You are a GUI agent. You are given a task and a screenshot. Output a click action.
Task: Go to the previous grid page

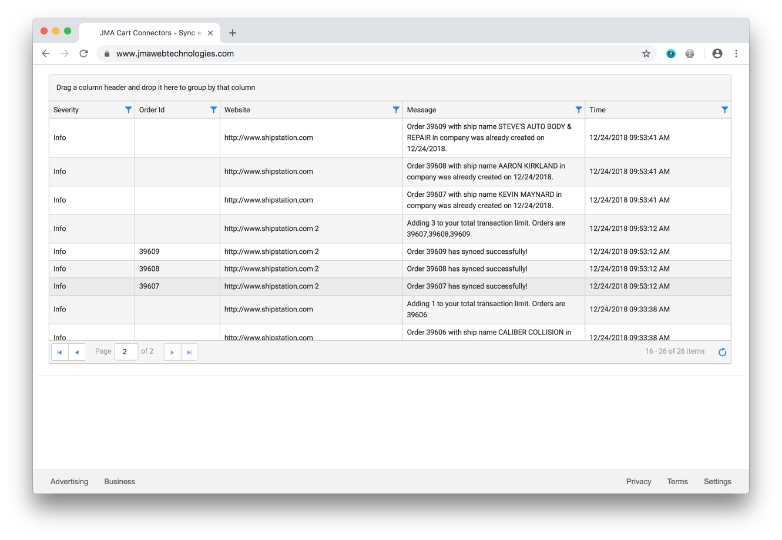click(77, 352)
